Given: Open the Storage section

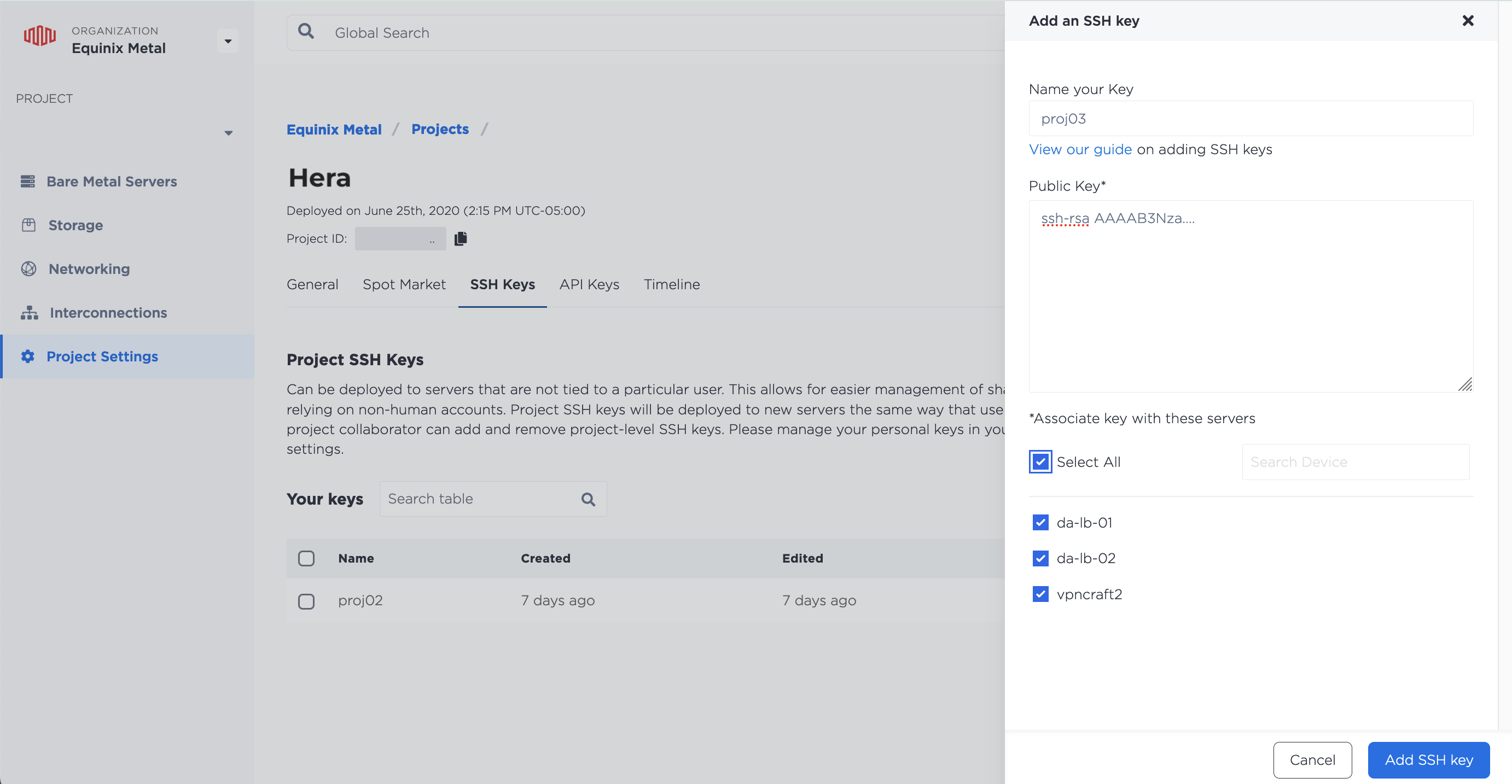Looking at the screenshot, I should tap(75, 225).
